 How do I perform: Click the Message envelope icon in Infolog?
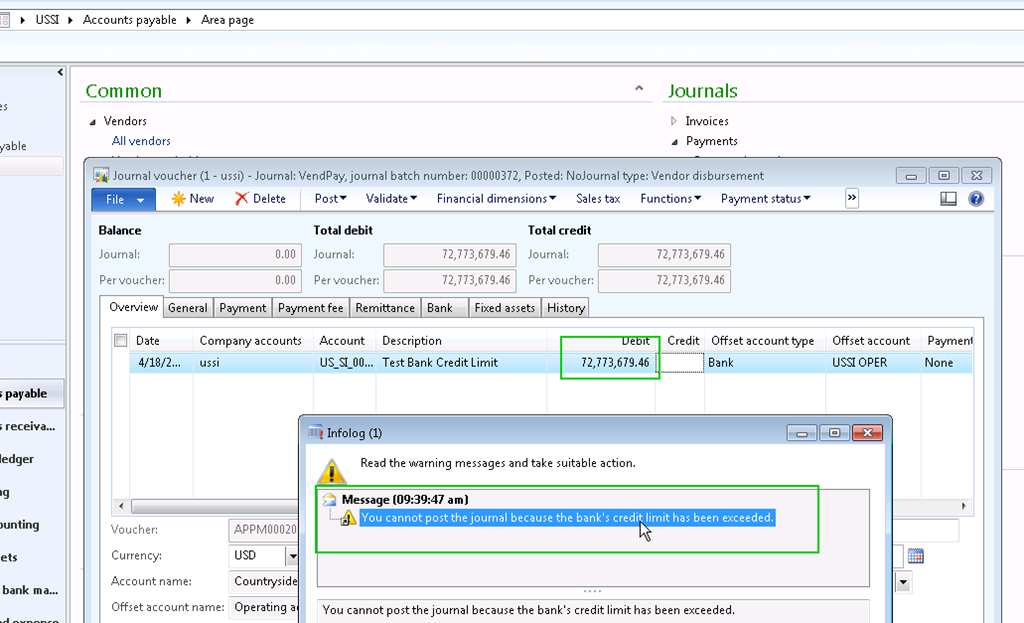[330, 500]
